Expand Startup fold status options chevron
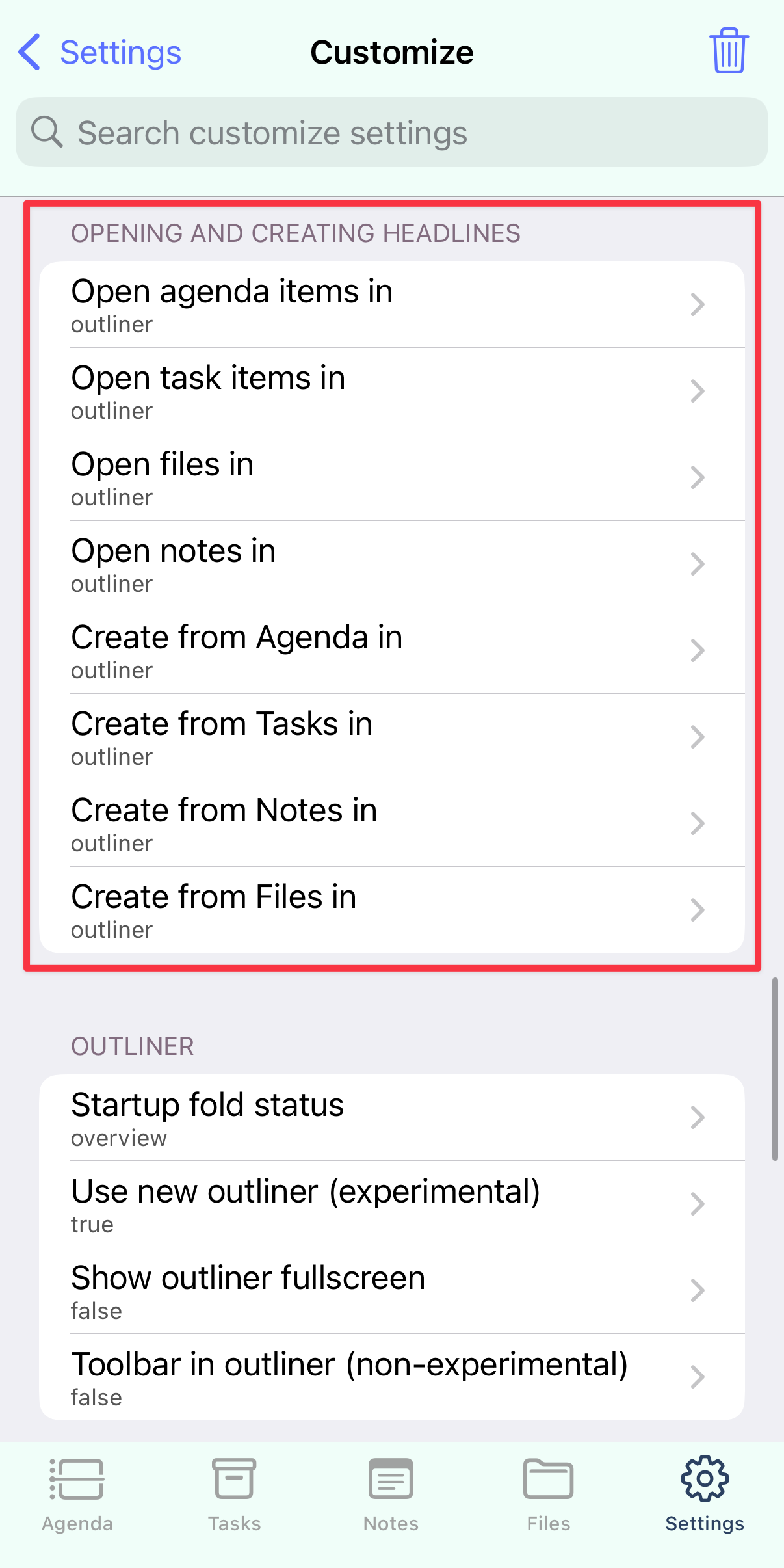 [x=698, y=1117]
